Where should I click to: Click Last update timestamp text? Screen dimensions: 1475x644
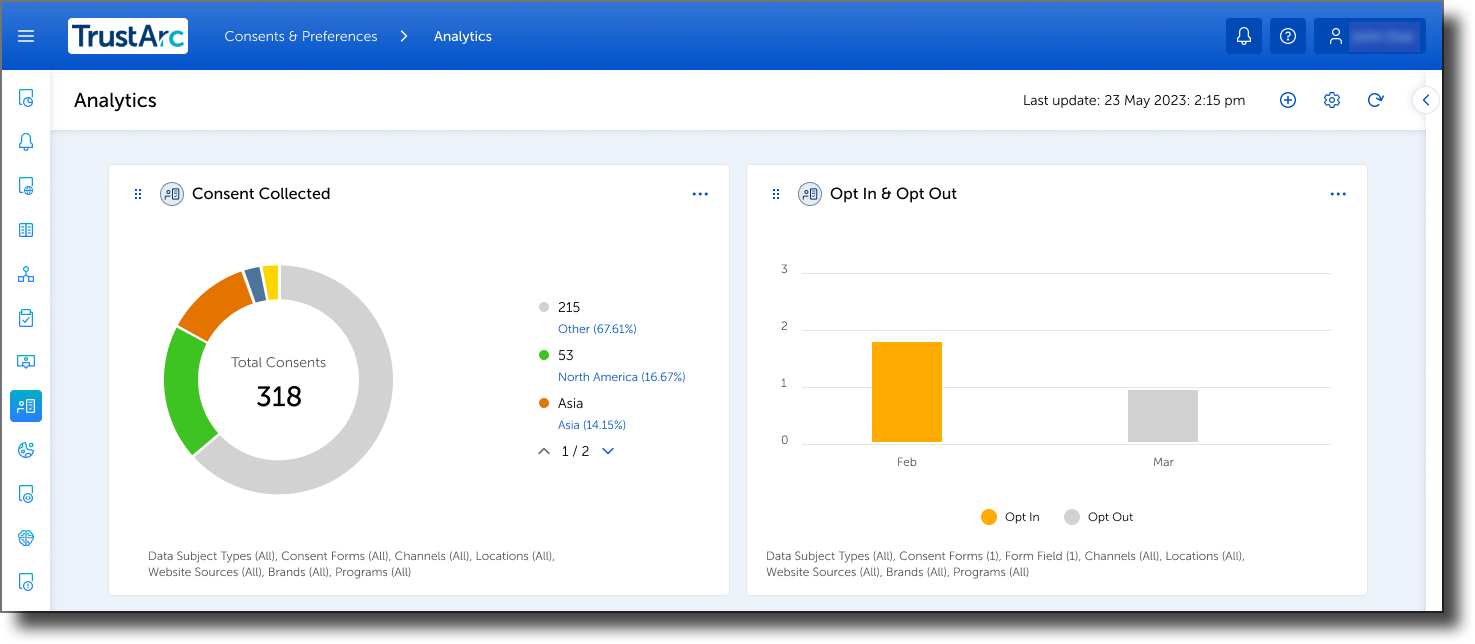point(1134,100)
